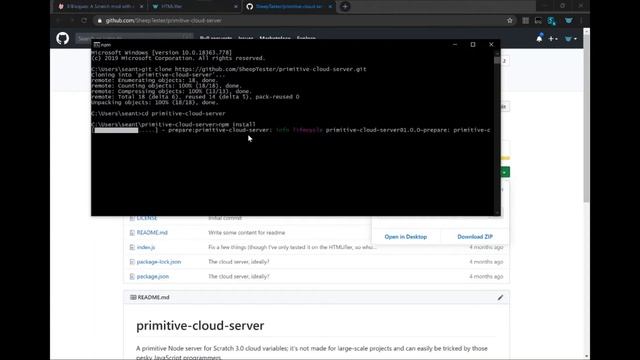
Task: Focus the GitHub search box
Action: pyautogui.click(x=134, y=39)
